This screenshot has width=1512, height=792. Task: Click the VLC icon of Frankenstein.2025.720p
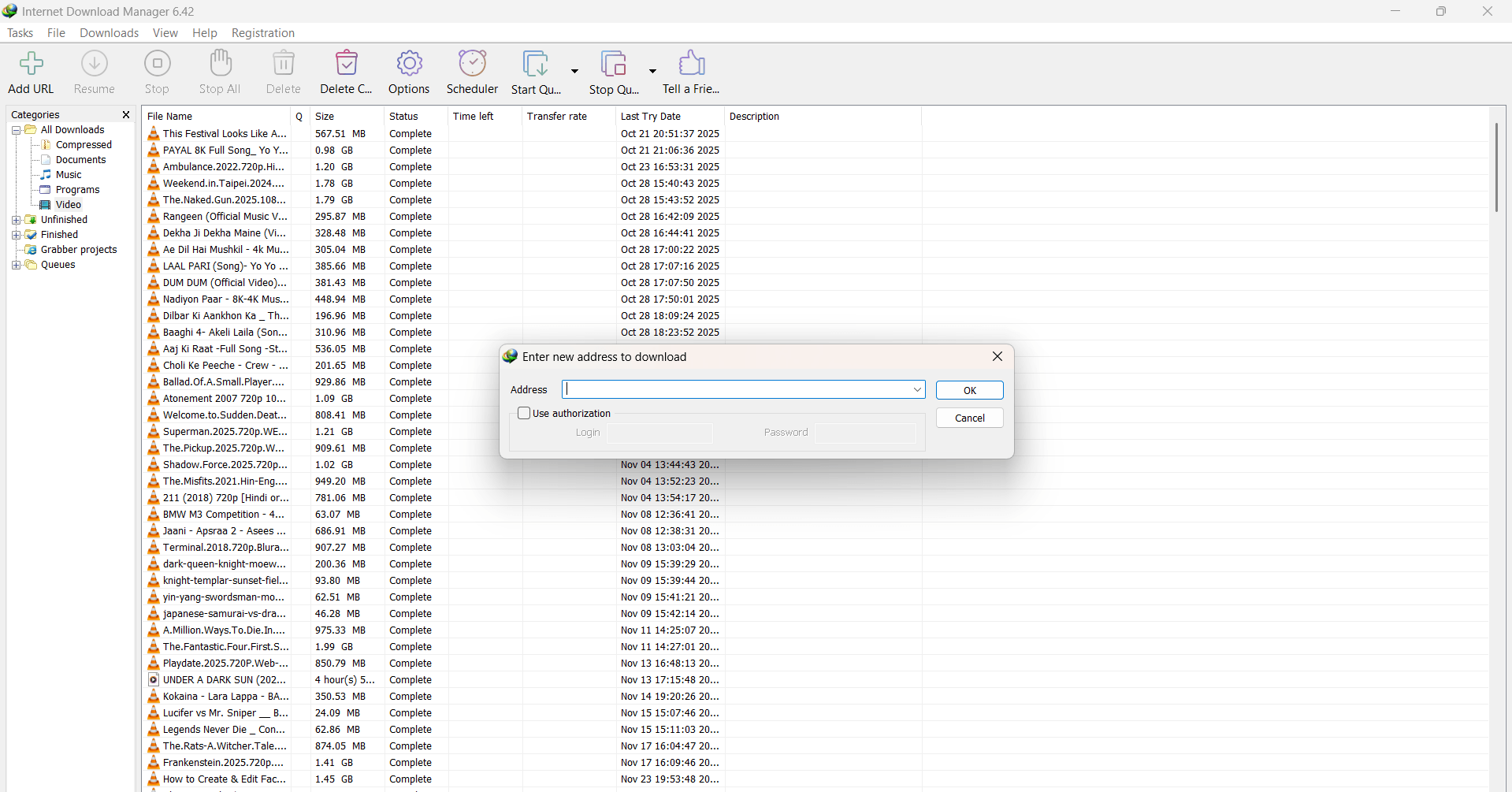(154, 763)
